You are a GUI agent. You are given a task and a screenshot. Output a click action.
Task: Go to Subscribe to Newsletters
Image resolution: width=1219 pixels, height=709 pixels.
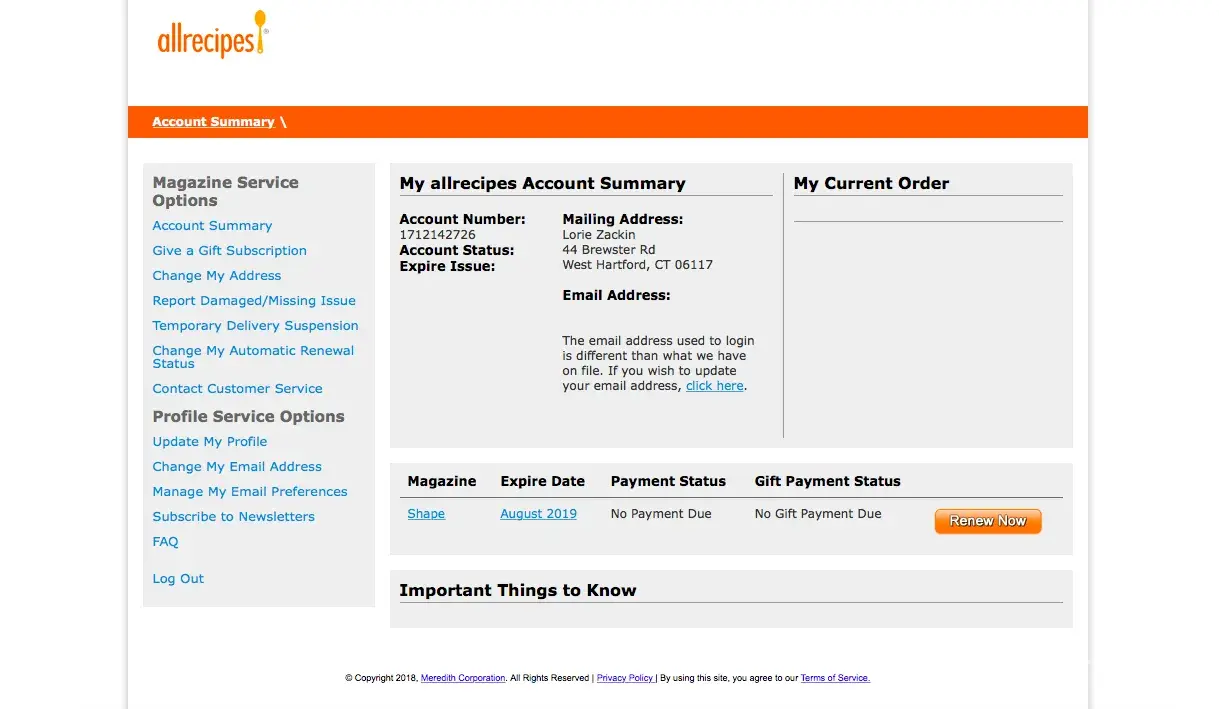click(x=233, y=517)
